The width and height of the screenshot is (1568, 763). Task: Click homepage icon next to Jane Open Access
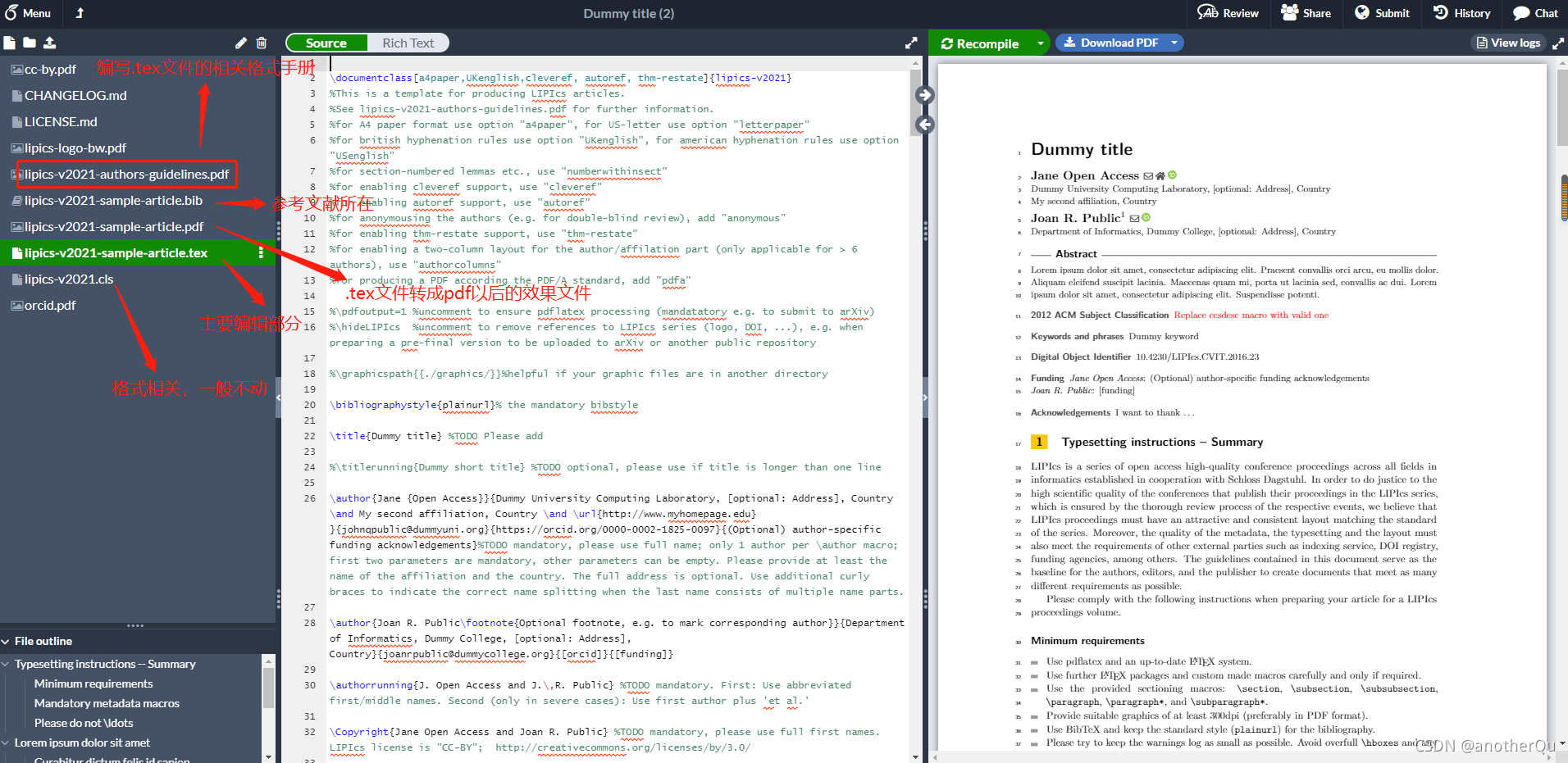tap(1160, 176)
